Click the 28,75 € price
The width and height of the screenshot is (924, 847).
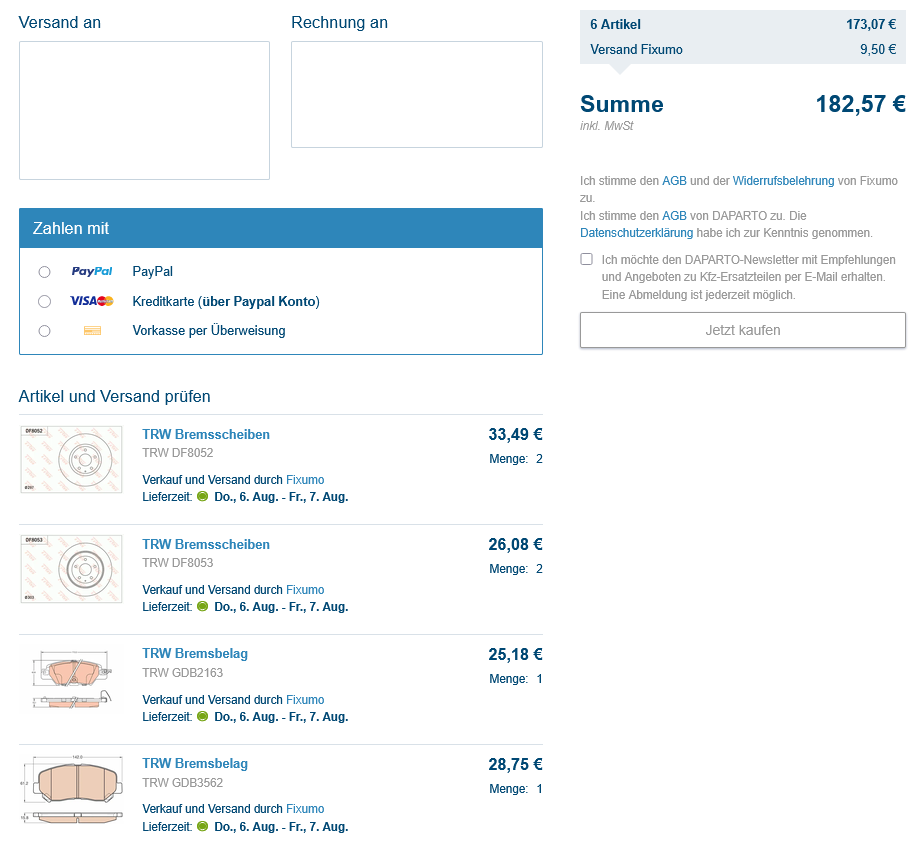(x=515, y=764)
